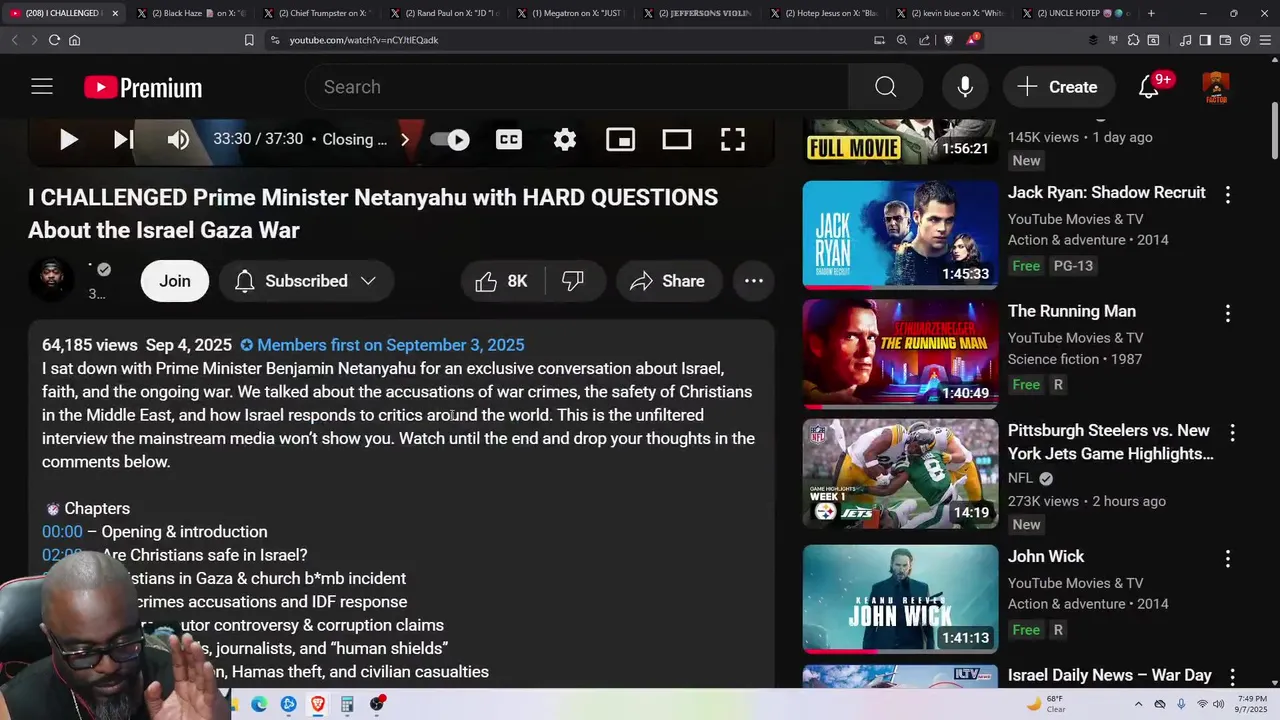The image size is (1280, 720).
Task: Open system volume control in tray
Action: [x=1218, y=704]
